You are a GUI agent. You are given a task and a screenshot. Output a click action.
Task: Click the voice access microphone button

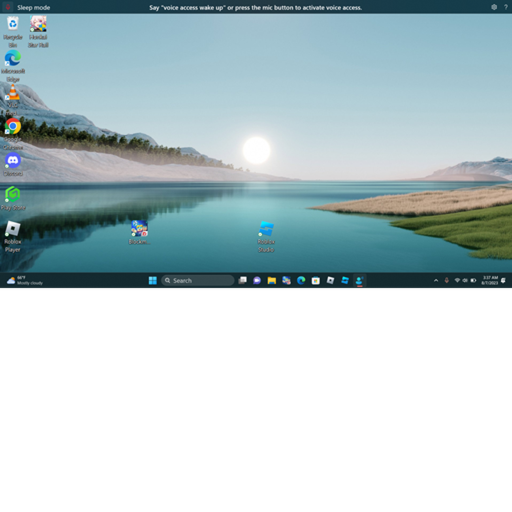click(x=8, y=7)
